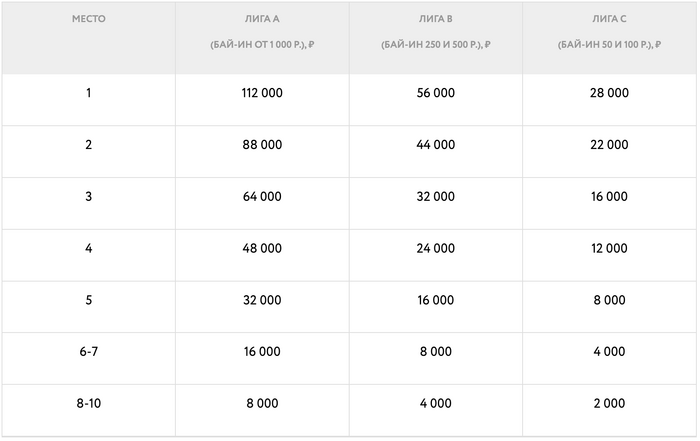
Task: Select the 28 000 prize cell
Action: [609, 93]
